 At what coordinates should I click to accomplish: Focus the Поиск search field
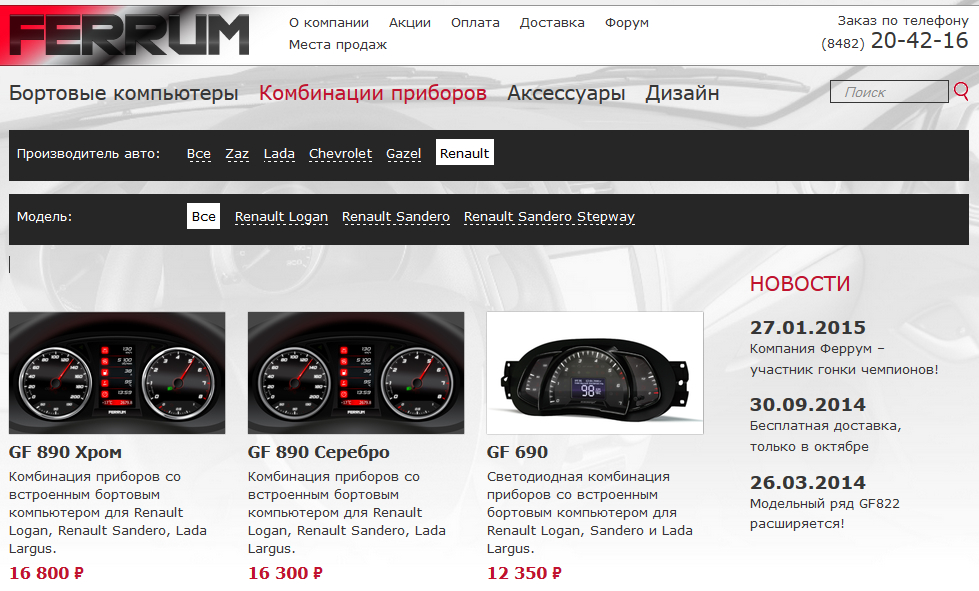pyautogui.click(x=889, y=92)
